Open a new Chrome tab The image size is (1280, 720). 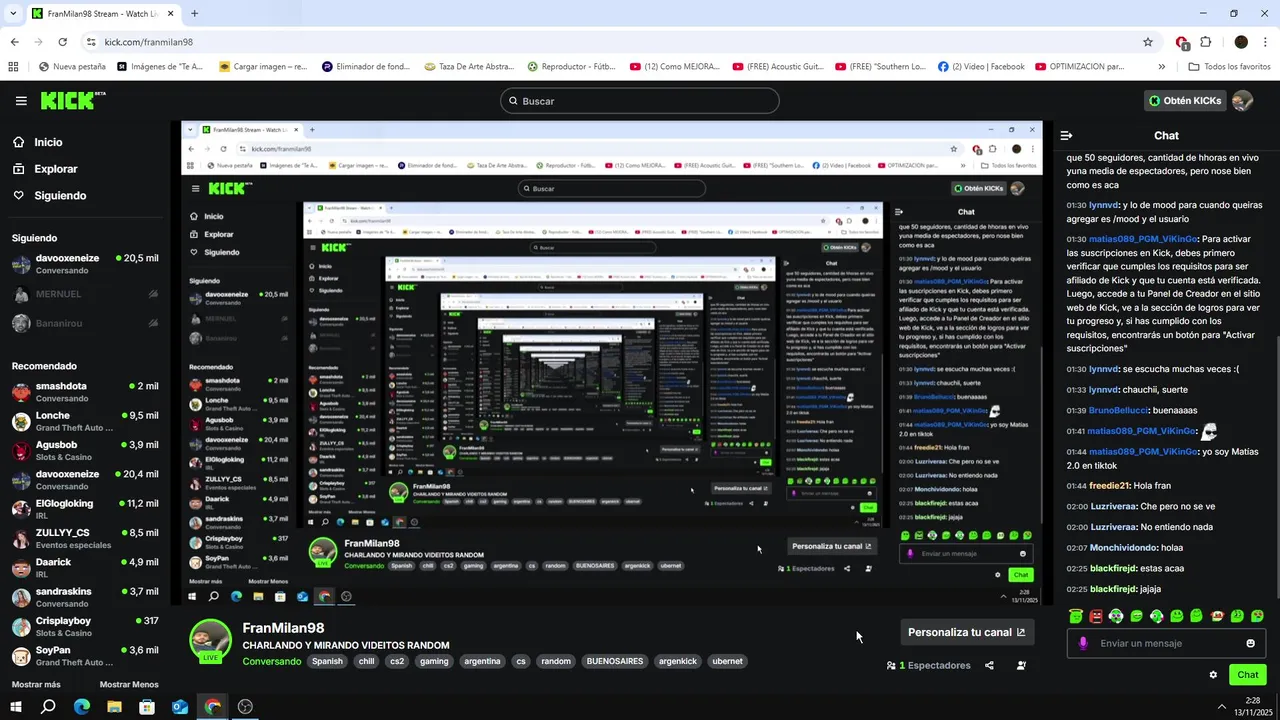(194, 14)
